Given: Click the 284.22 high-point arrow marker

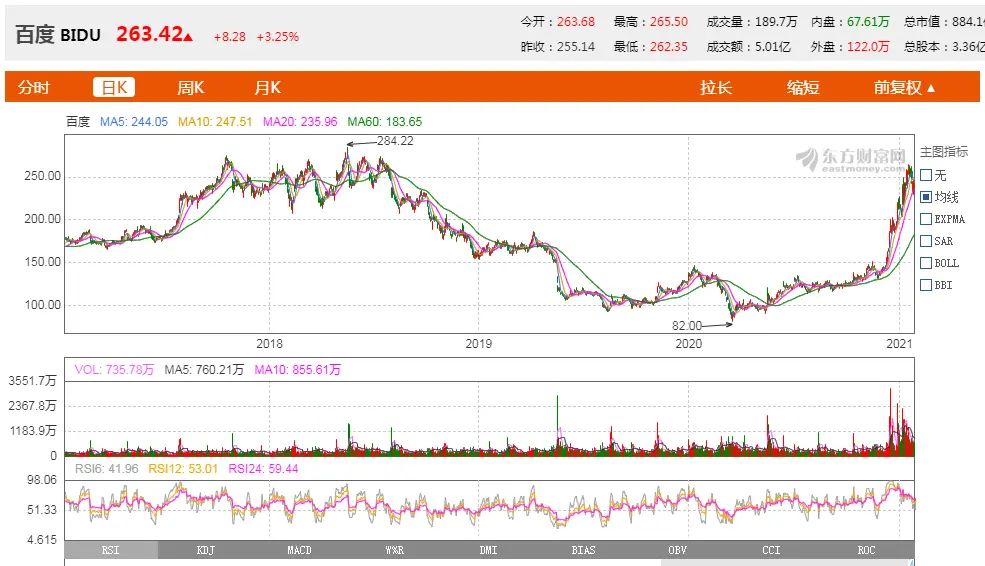Looking at the screenshot, I should click(361, 143).
